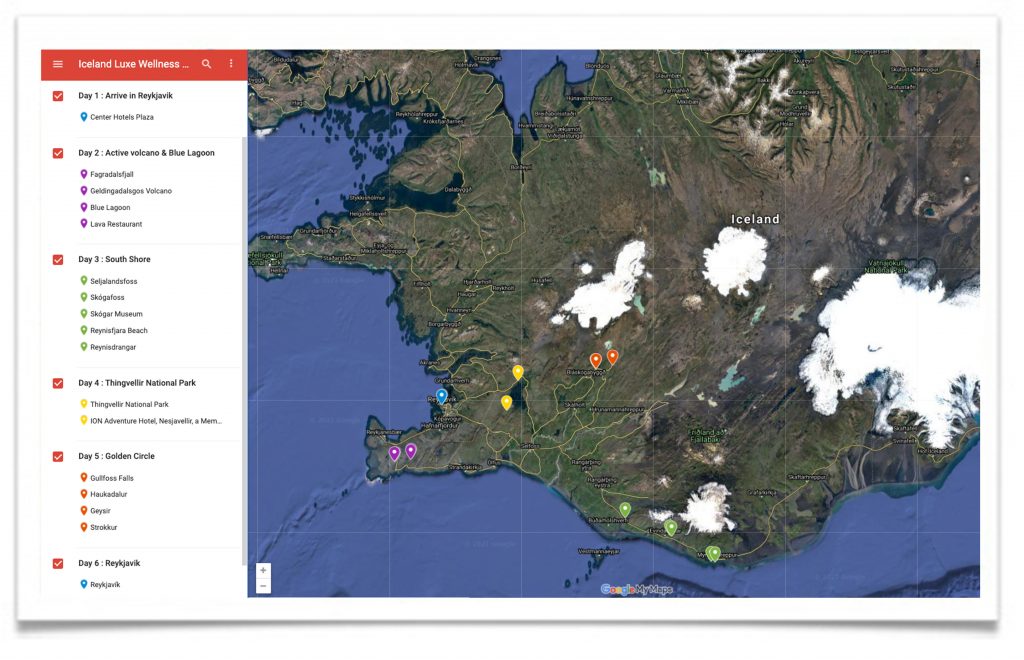Click the Google My Maps logo on the map
Image resolution: width=1024 pixels, height=660 pixels.
636,589
